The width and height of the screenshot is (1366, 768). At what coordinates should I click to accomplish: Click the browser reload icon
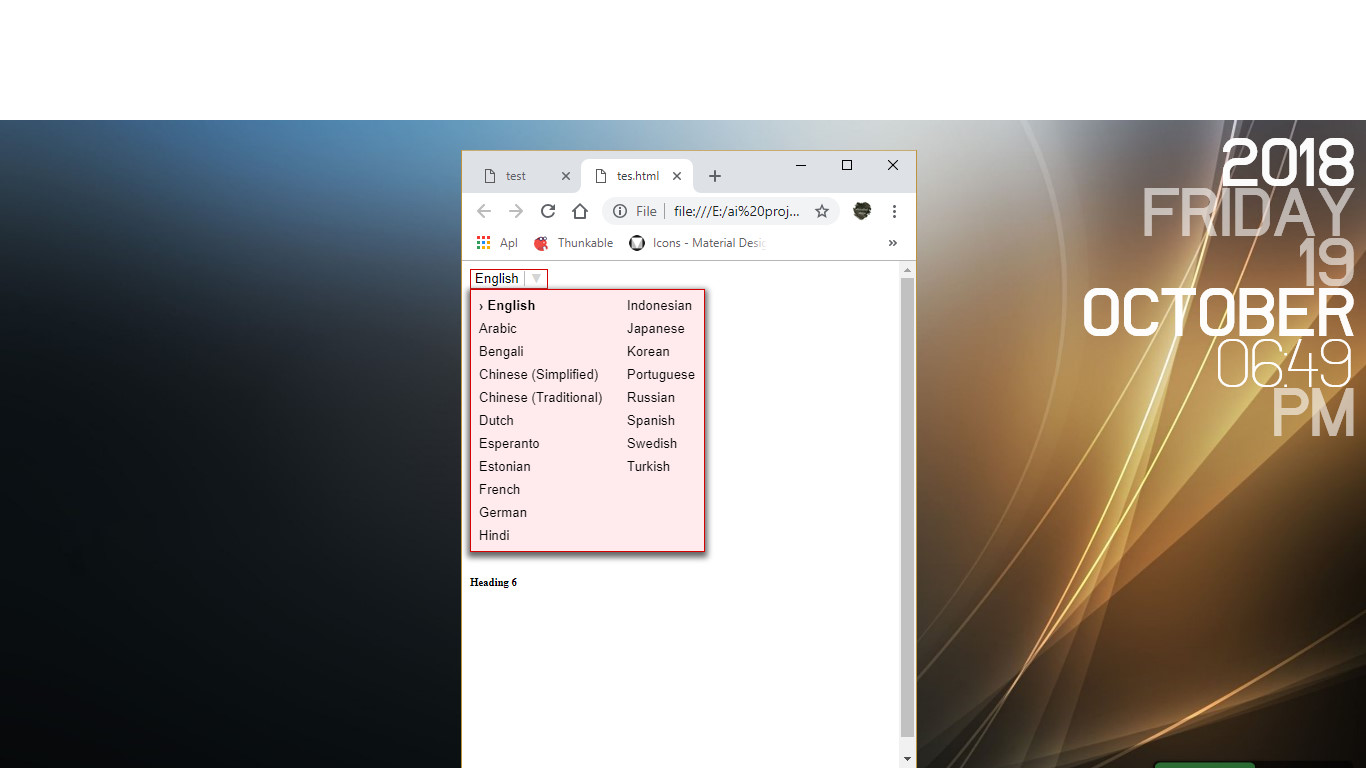click(x=548, y=211)
